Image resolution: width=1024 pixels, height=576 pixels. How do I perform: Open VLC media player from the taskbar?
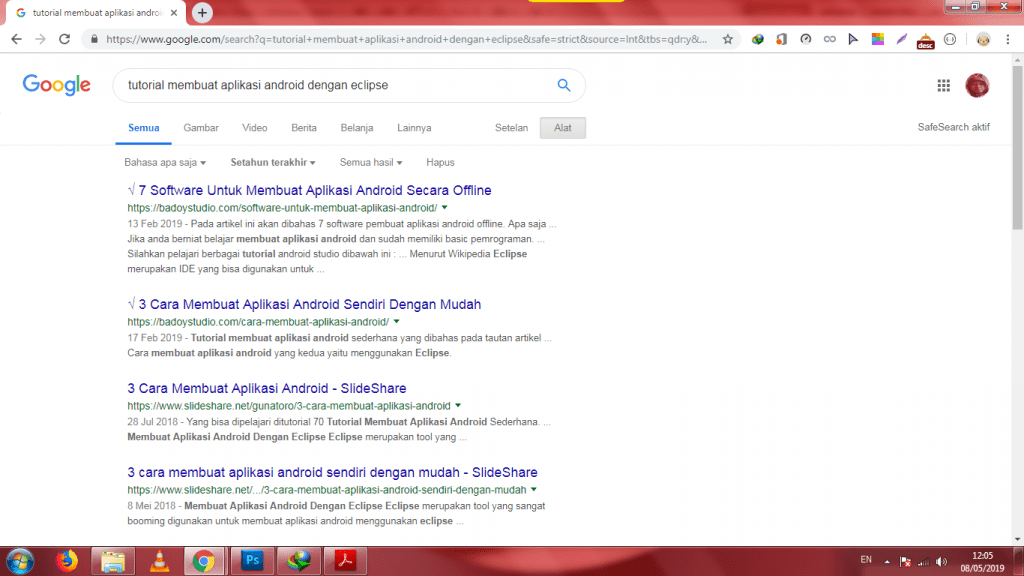[x=159, y=561]
